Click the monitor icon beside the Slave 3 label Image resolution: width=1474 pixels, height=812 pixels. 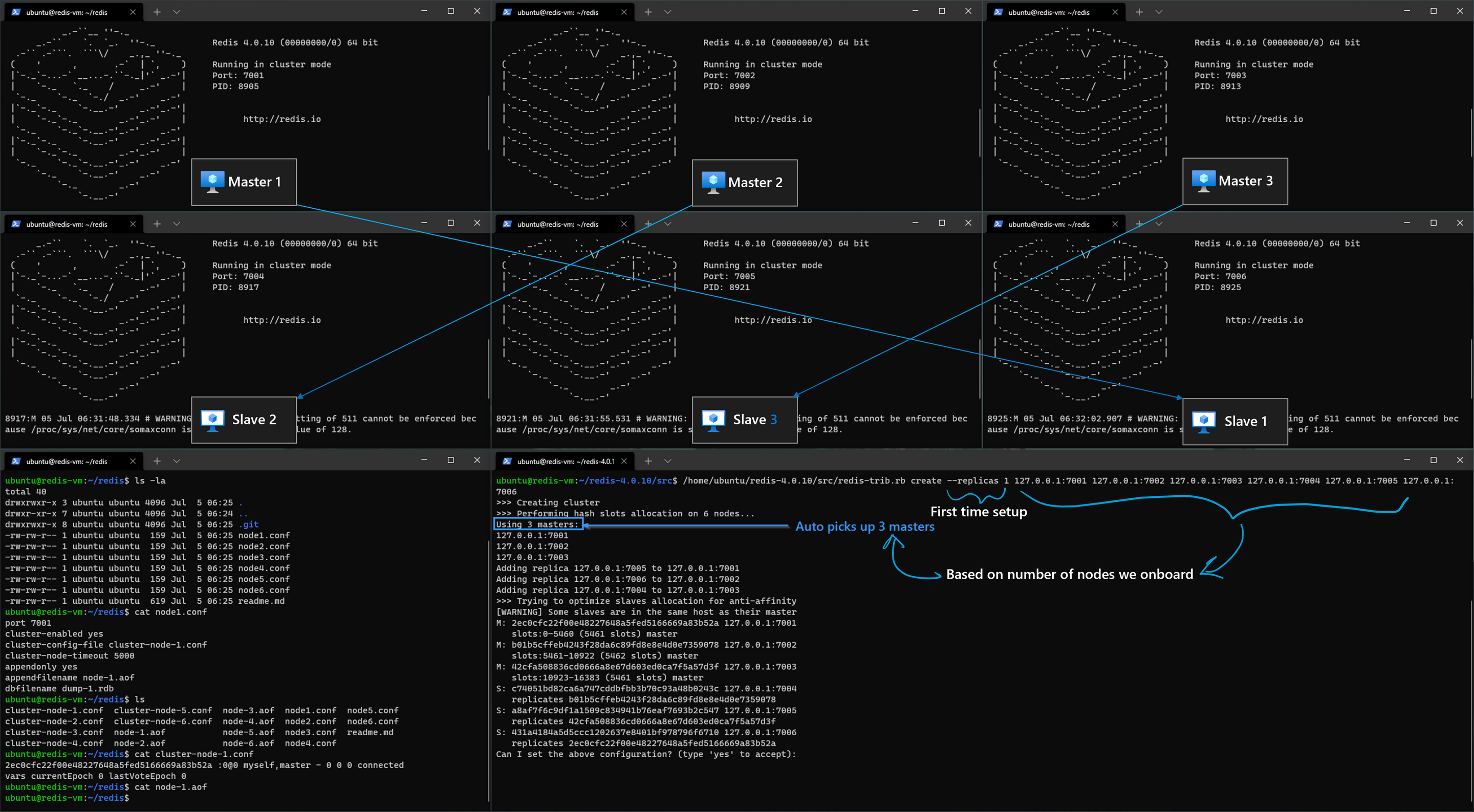713,420
